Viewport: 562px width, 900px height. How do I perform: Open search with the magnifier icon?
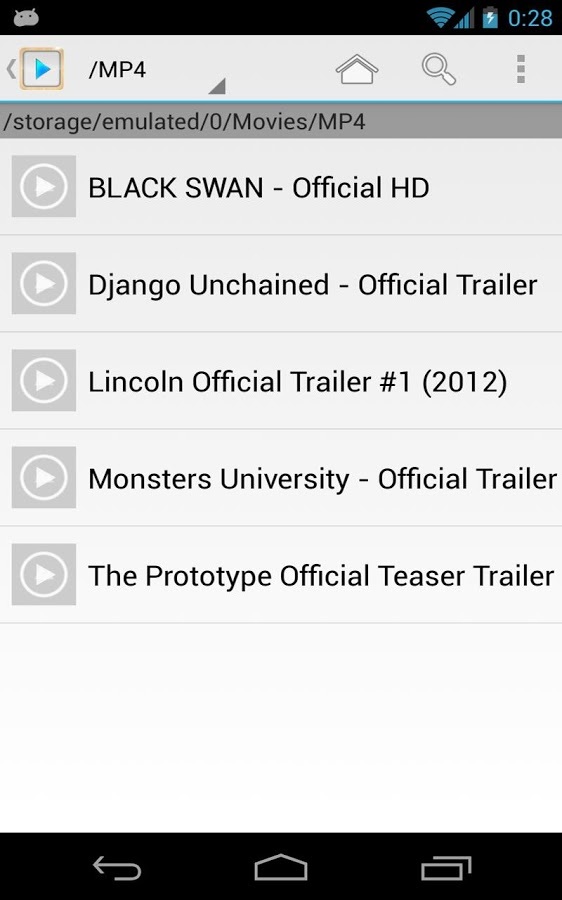[x=439, y=69]
